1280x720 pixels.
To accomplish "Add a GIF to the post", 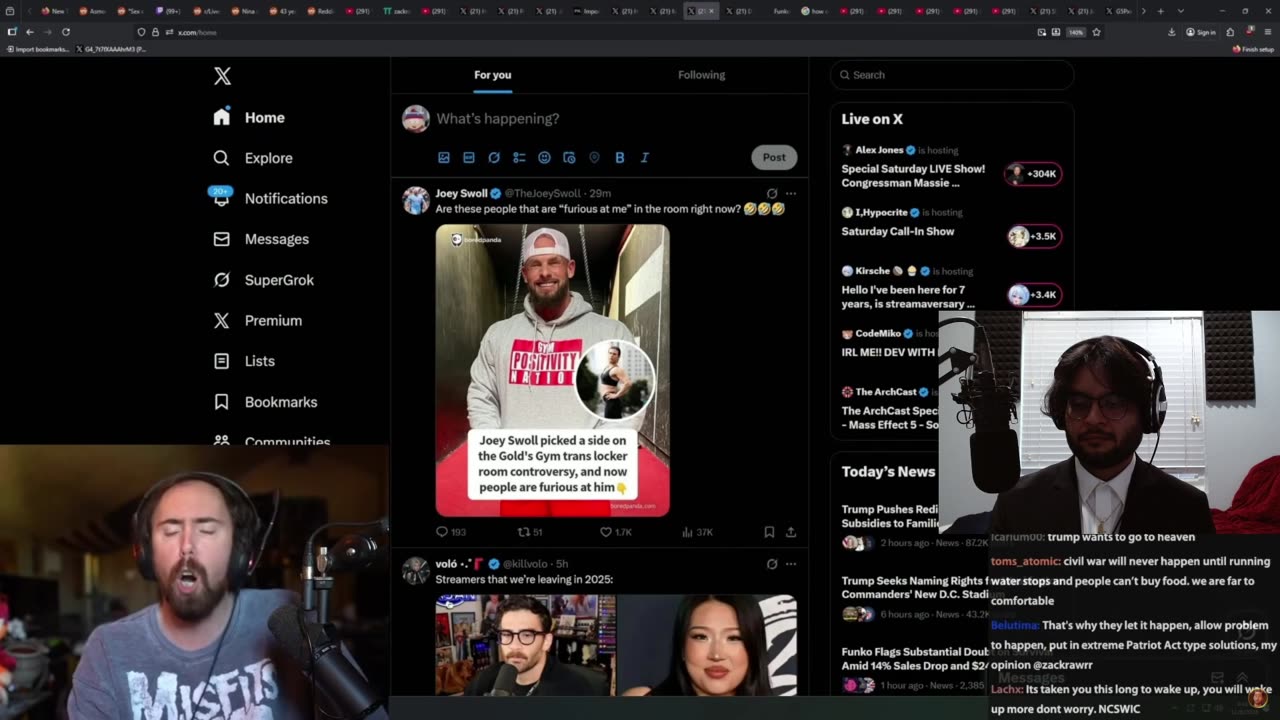I will point(469,157).
